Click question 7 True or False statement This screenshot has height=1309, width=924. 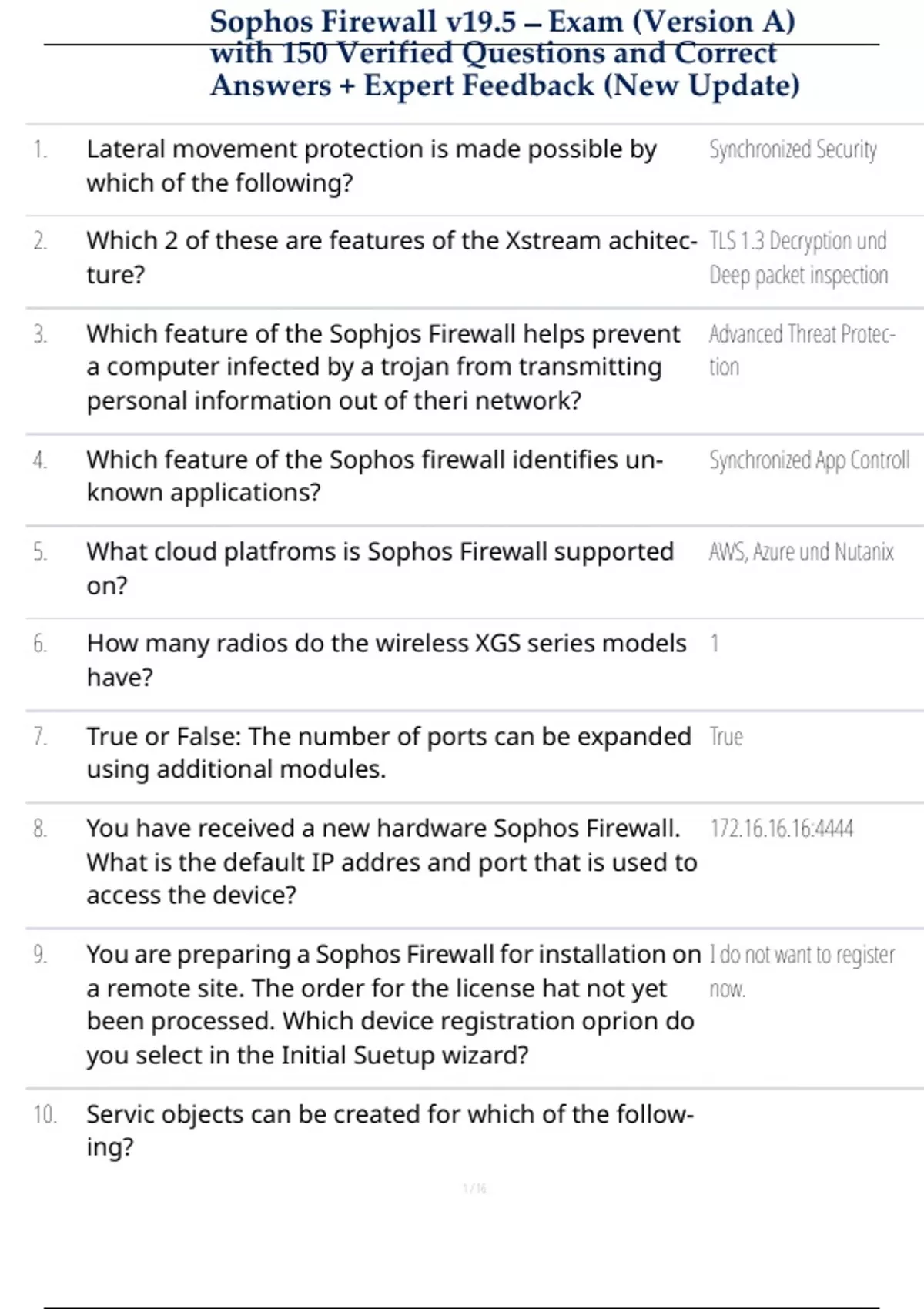tap(388, 752)
